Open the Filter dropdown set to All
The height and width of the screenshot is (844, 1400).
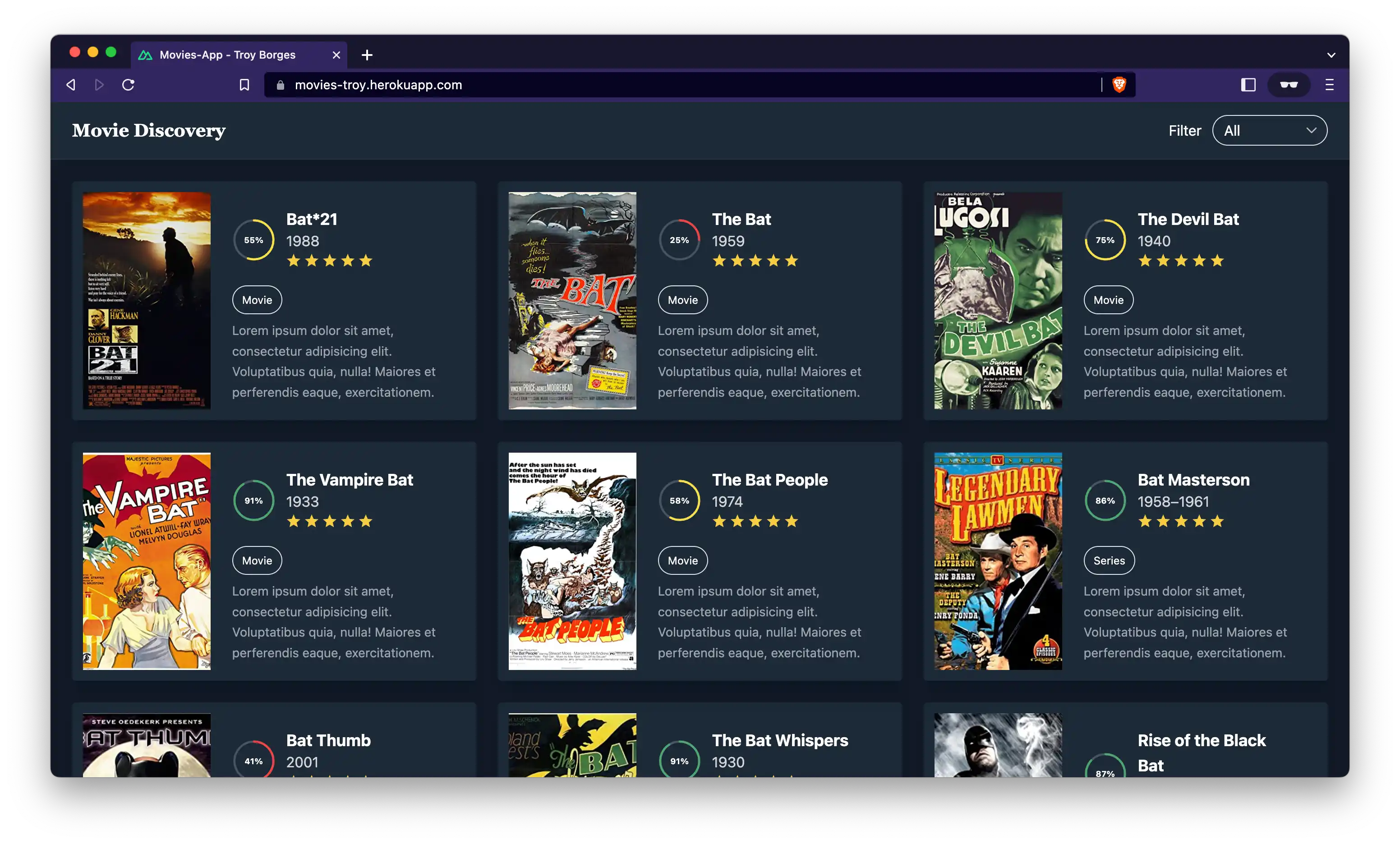(1269, 131)
